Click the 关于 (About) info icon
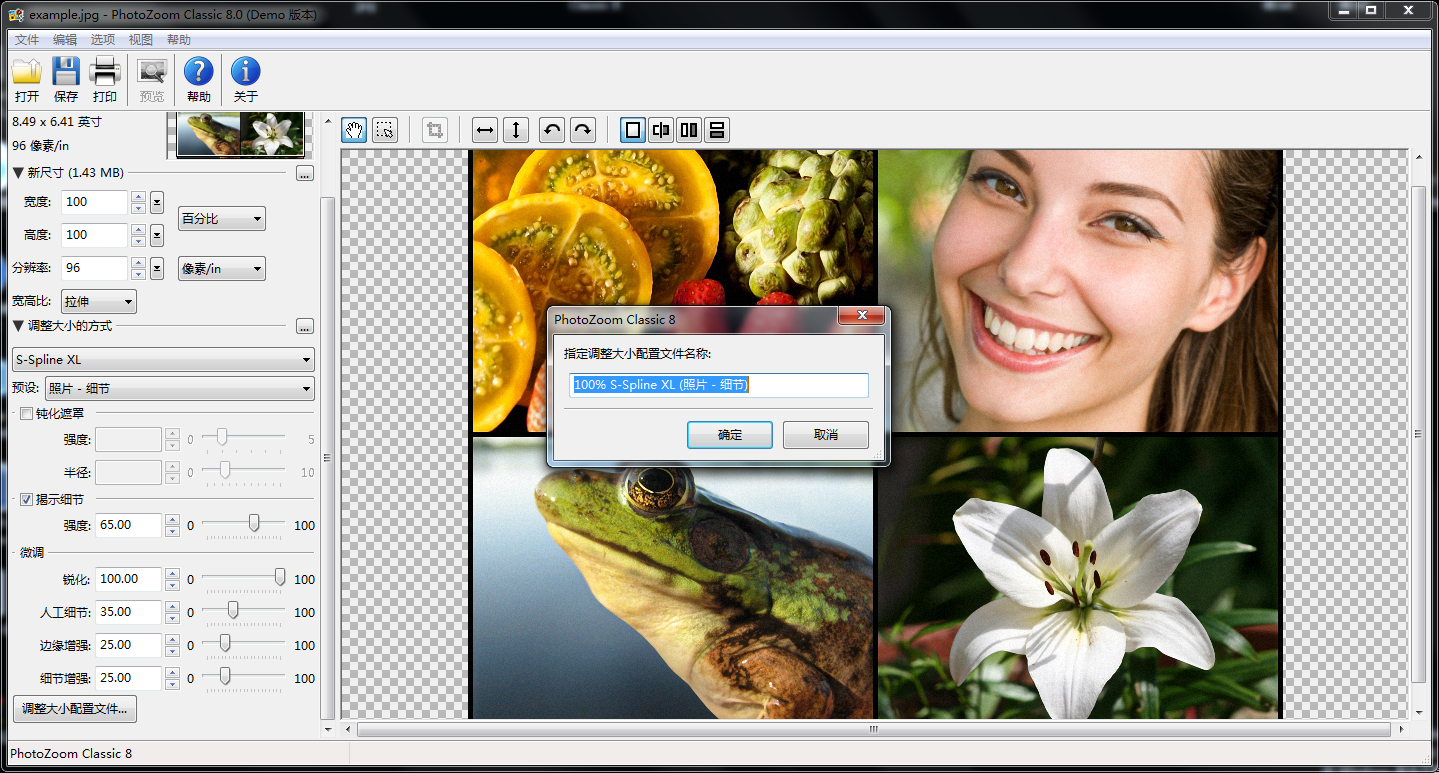 tap(246, 72)
